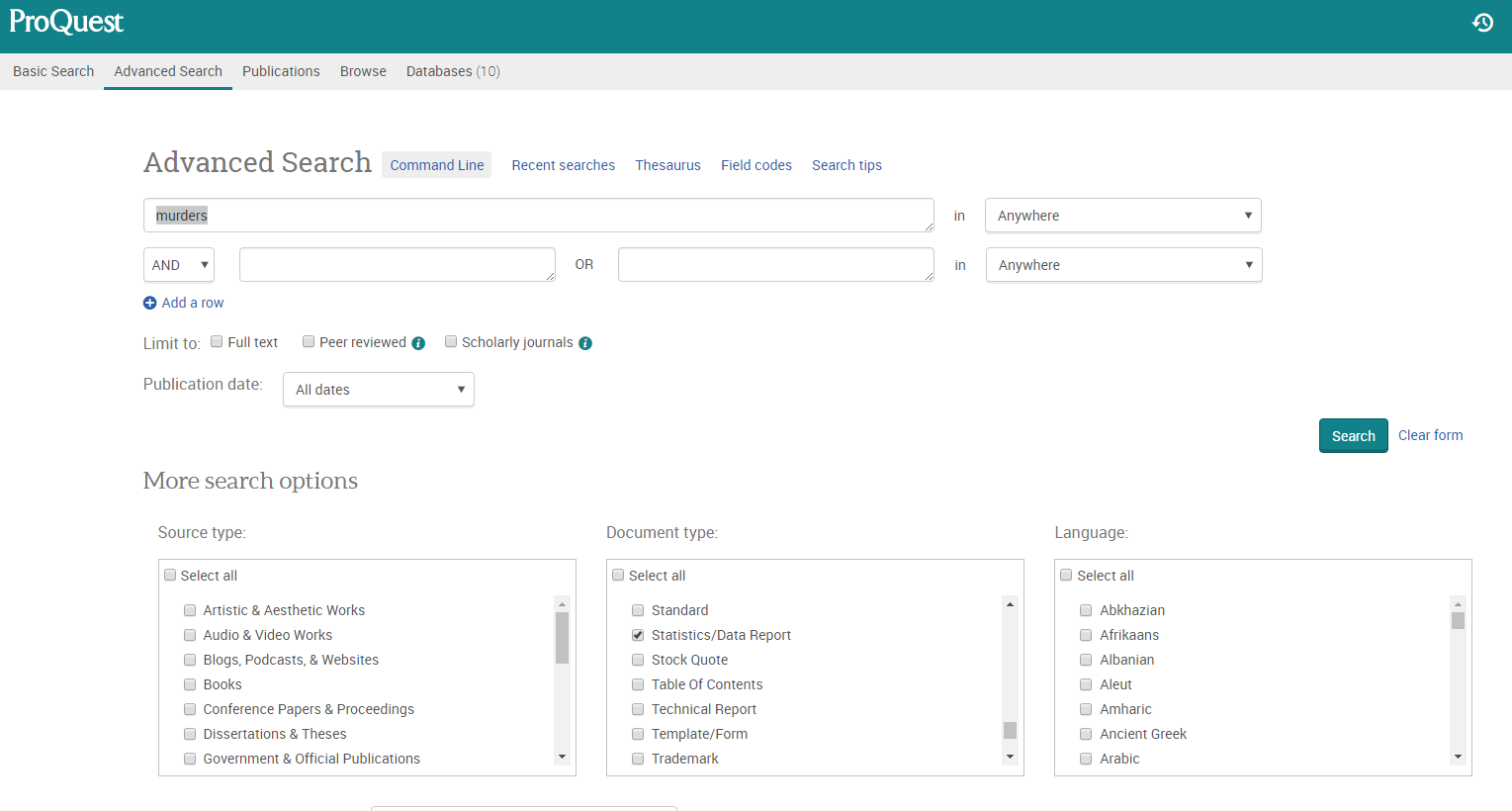Tick the Stock Quote document type
The width and height of the screenshot is (1512, 811).
click(x=638, y=660)
